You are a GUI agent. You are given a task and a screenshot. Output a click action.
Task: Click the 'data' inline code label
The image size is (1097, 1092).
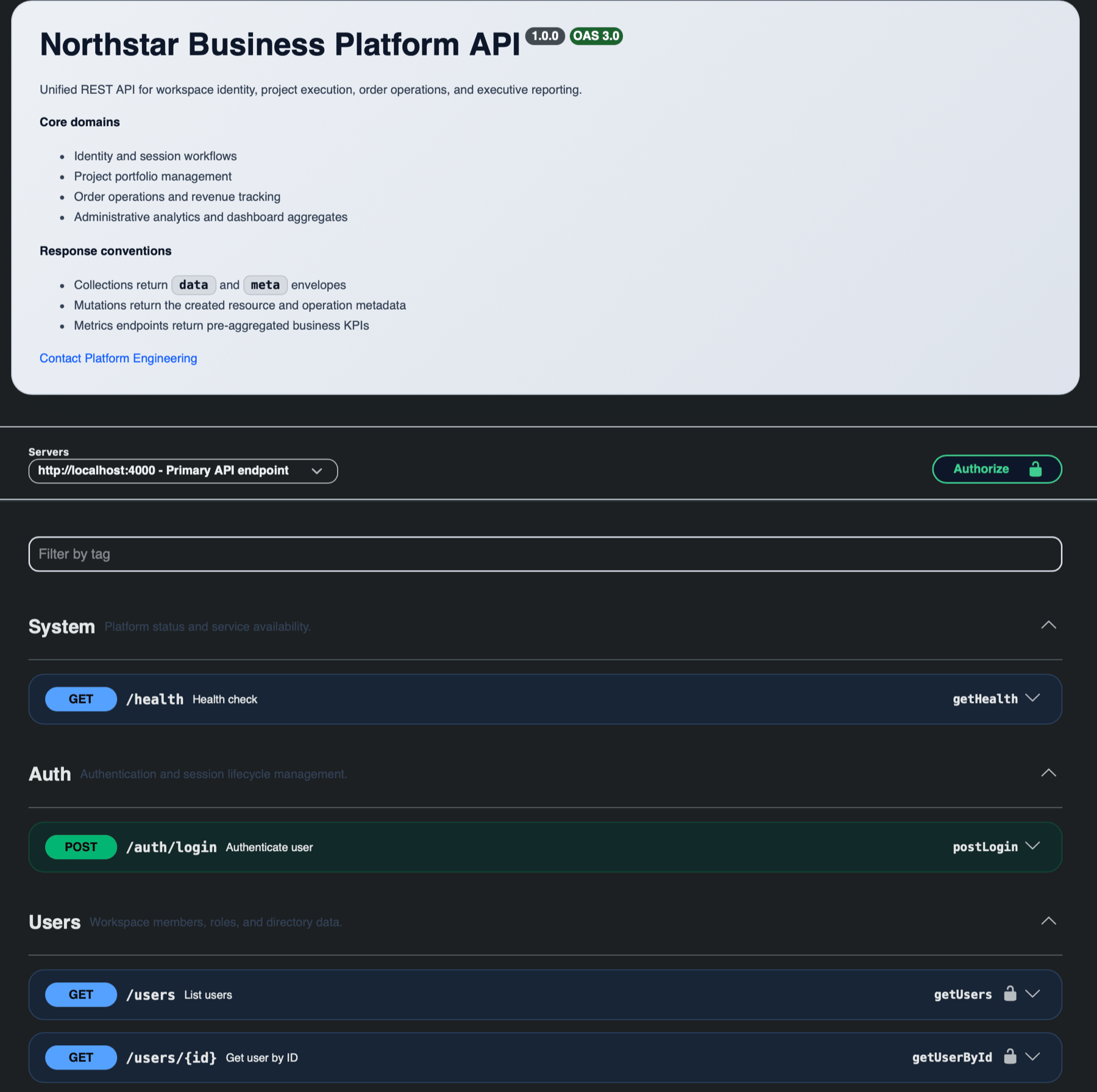click(194, 285)
